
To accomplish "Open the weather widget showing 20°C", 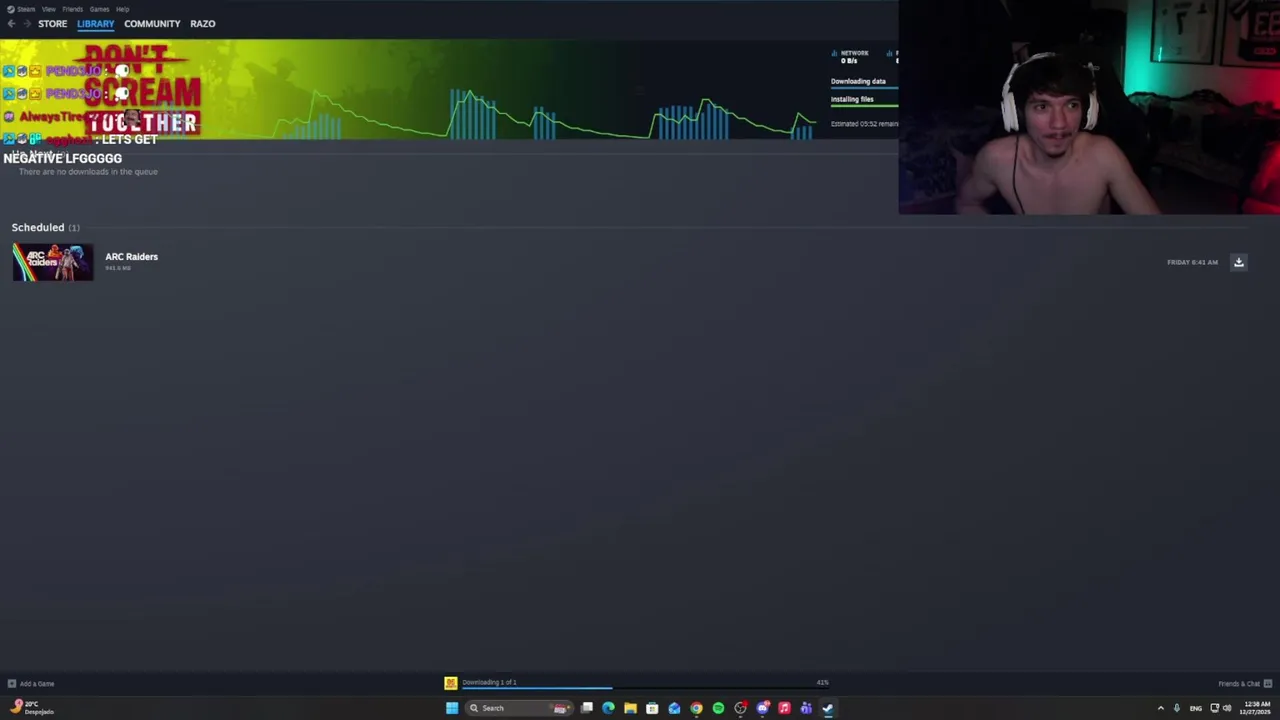I will [30, 708].
